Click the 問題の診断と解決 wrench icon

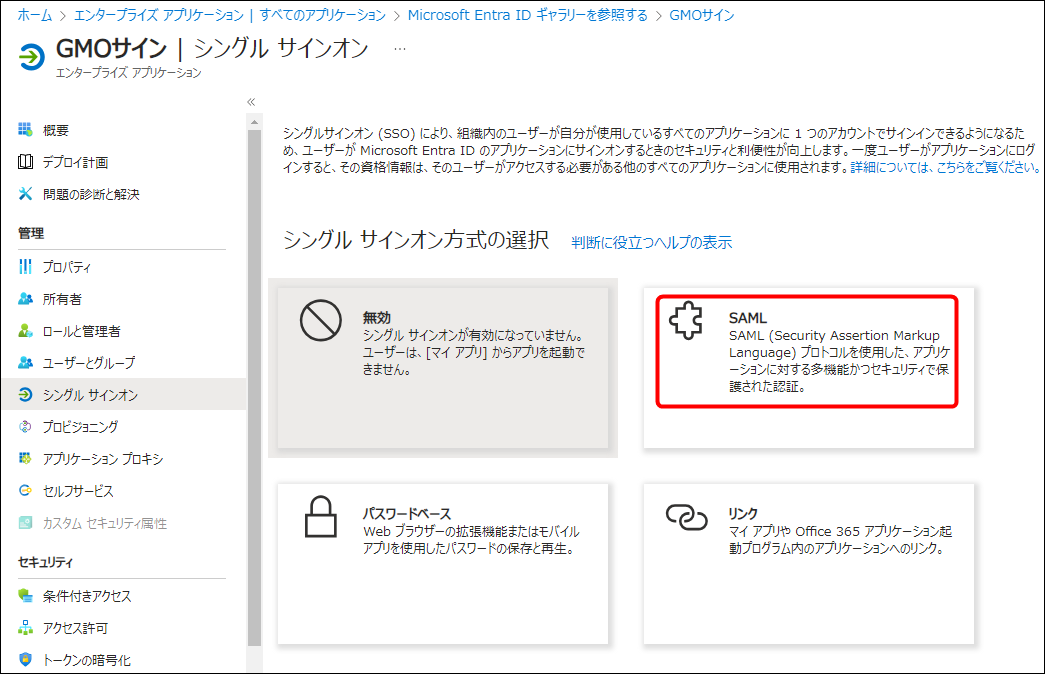coord(25,194)
